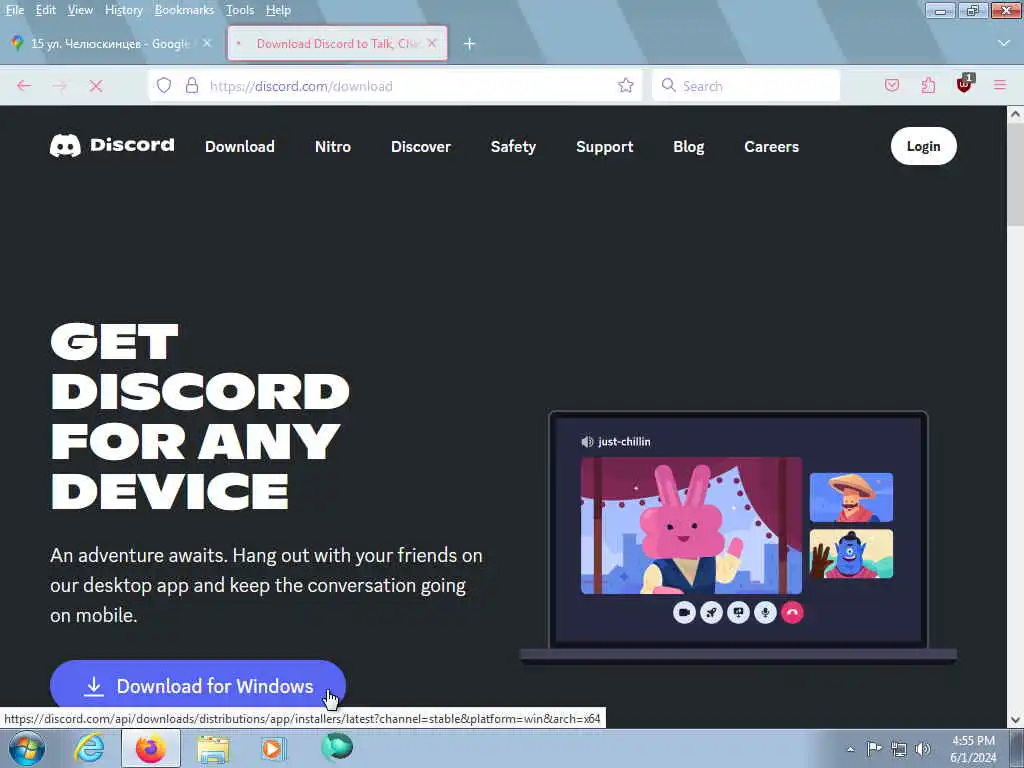Open the media player taskbar icon
The width and height of the screenshot is (1024, 768).
coord(274,748)
